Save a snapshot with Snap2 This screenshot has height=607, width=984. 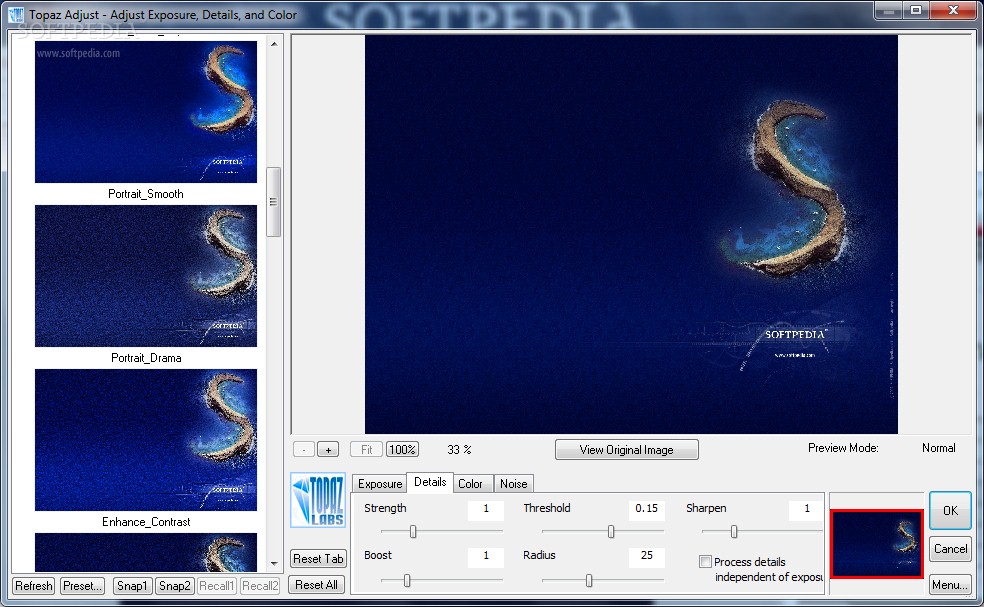point(174,586)
